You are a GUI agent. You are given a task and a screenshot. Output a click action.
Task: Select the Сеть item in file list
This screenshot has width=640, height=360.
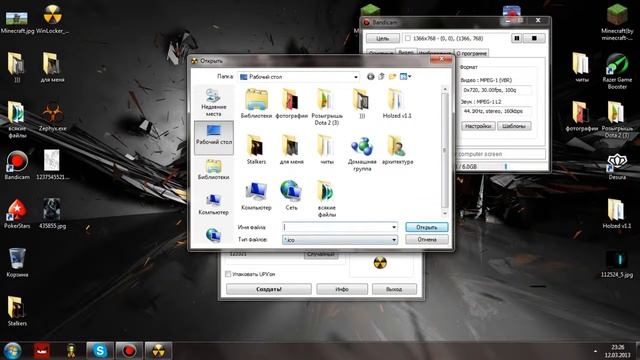291,196
